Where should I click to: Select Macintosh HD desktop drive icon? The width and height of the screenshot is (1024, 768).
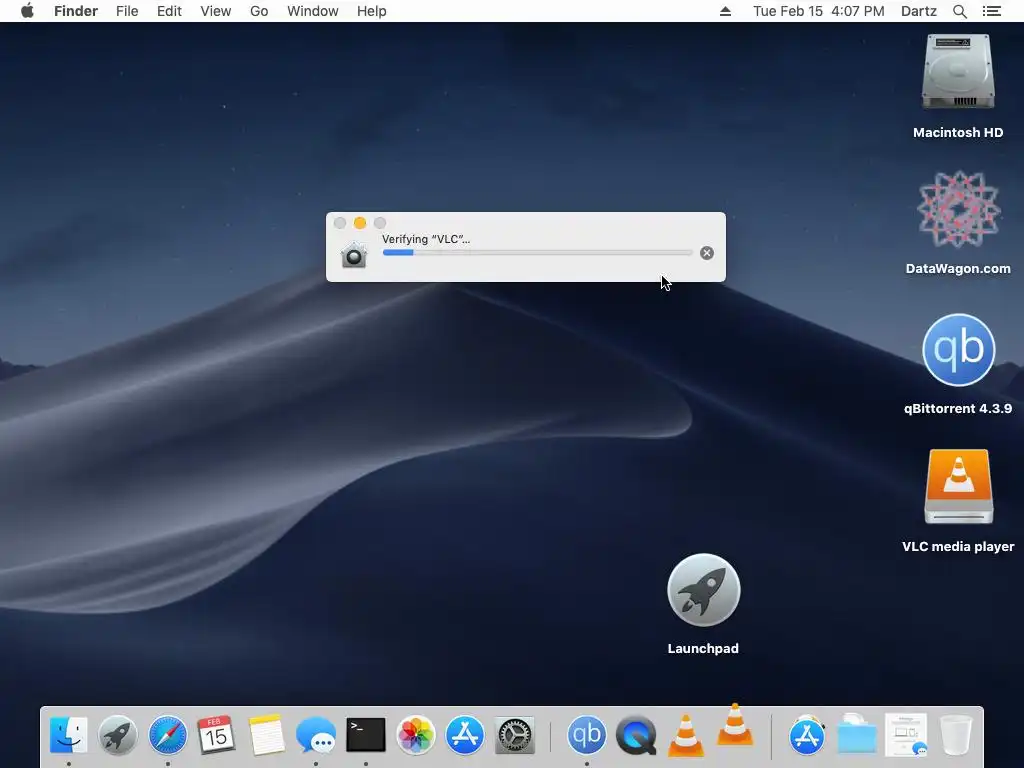click(958, 72)
